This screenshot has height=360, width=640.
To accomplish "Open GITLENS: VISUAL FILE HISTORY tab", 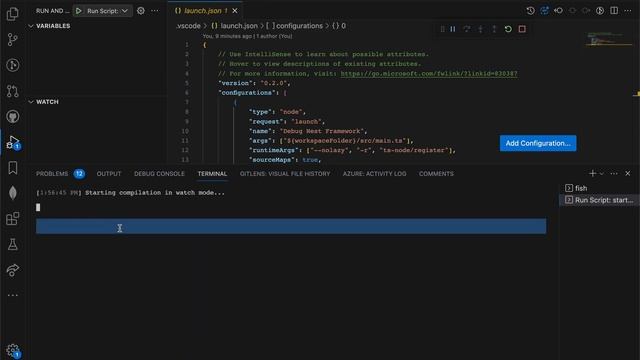I will point(285,174).
